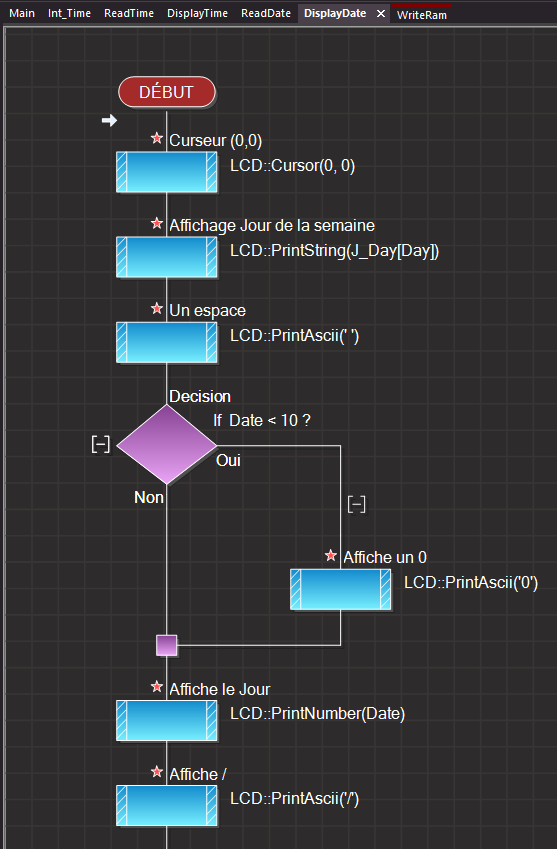Click the white insertion arrow below DÉBUT

(x=109, y=120)
